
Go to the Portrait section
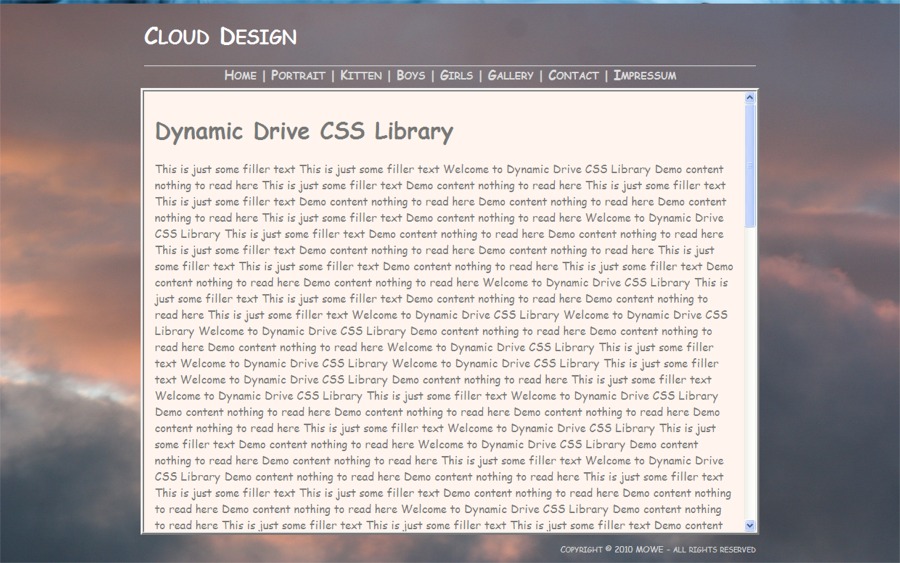[298, 75]
